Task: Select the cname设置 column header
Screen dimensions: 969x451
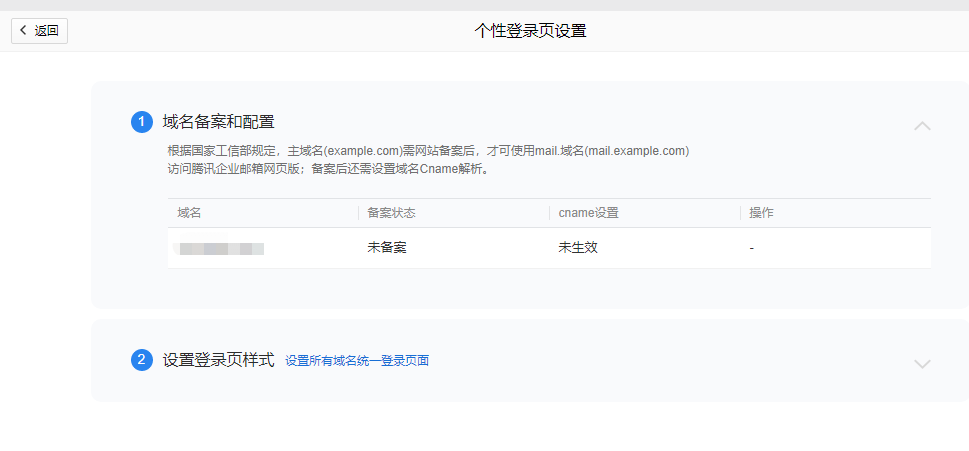Action: 588,213
